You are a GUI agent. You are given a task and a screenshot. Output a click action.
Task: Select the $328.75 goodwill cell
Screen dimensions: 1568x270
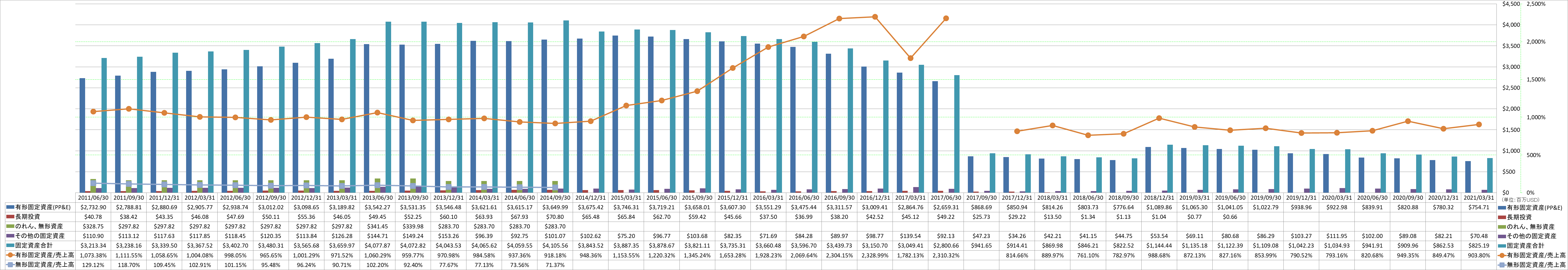93,226
